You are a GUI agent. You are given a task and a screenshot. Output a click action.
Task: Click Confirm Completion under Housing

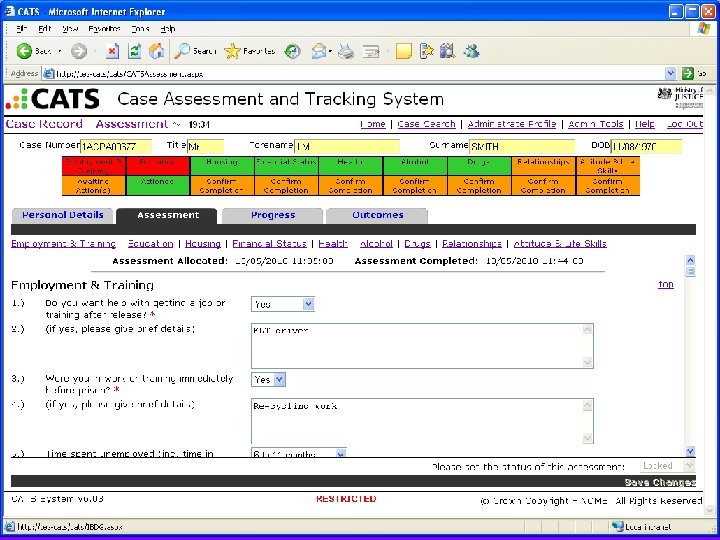(222, 186)
